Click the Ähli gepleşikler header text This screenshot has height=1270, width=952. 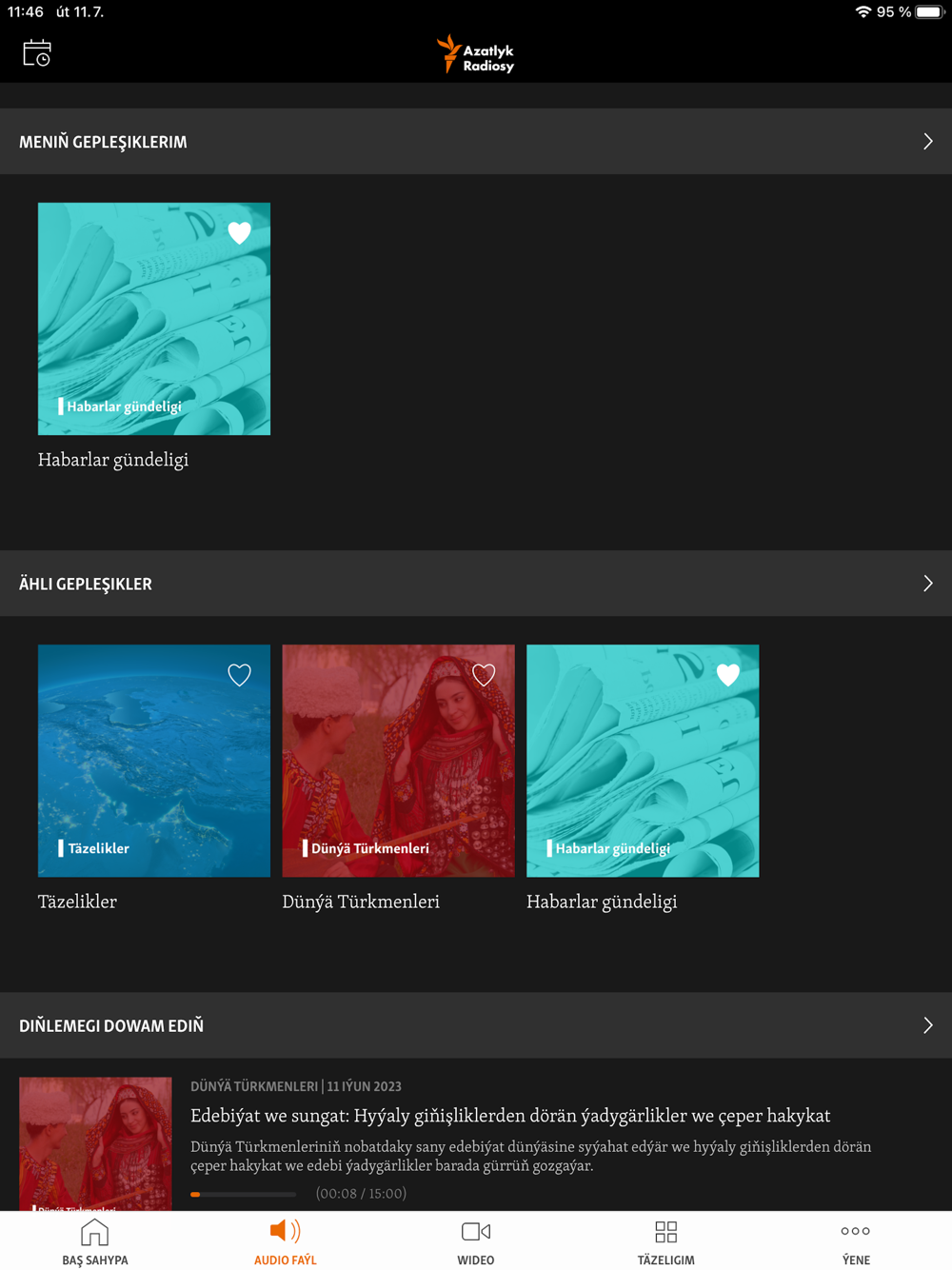click(x=86, y=584)
